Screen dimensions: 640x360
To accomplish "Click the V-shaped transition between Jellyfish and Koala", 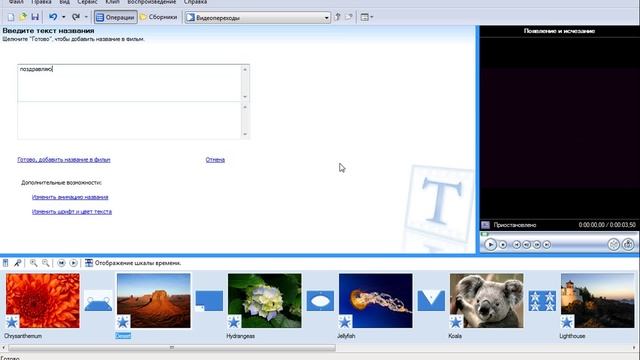I will tap(431, 301).
